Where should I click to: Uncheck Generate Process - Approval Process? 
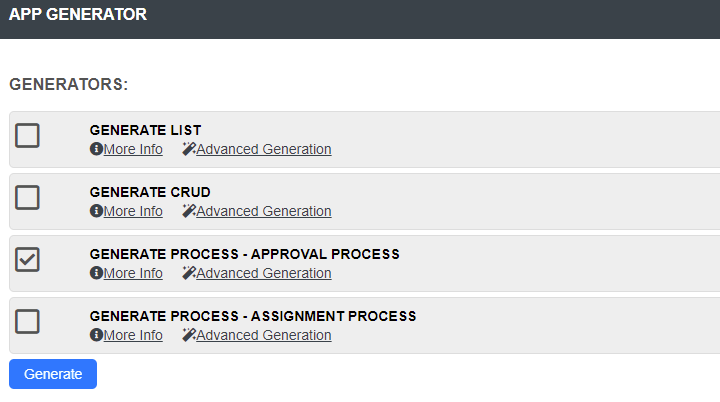(28, 260)
